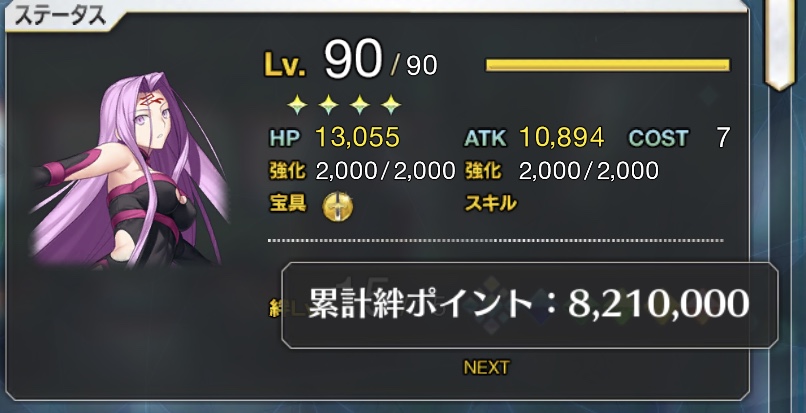This screenshot has width=806, height=413.
Task: Tap the スキル label
Action: 490,204
